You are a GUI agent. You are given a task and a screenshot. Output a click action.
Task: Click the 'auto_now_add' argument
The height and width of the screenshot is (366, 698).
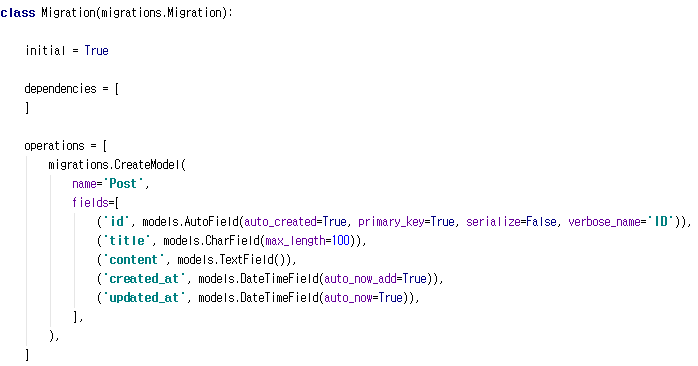coord(360,279)
